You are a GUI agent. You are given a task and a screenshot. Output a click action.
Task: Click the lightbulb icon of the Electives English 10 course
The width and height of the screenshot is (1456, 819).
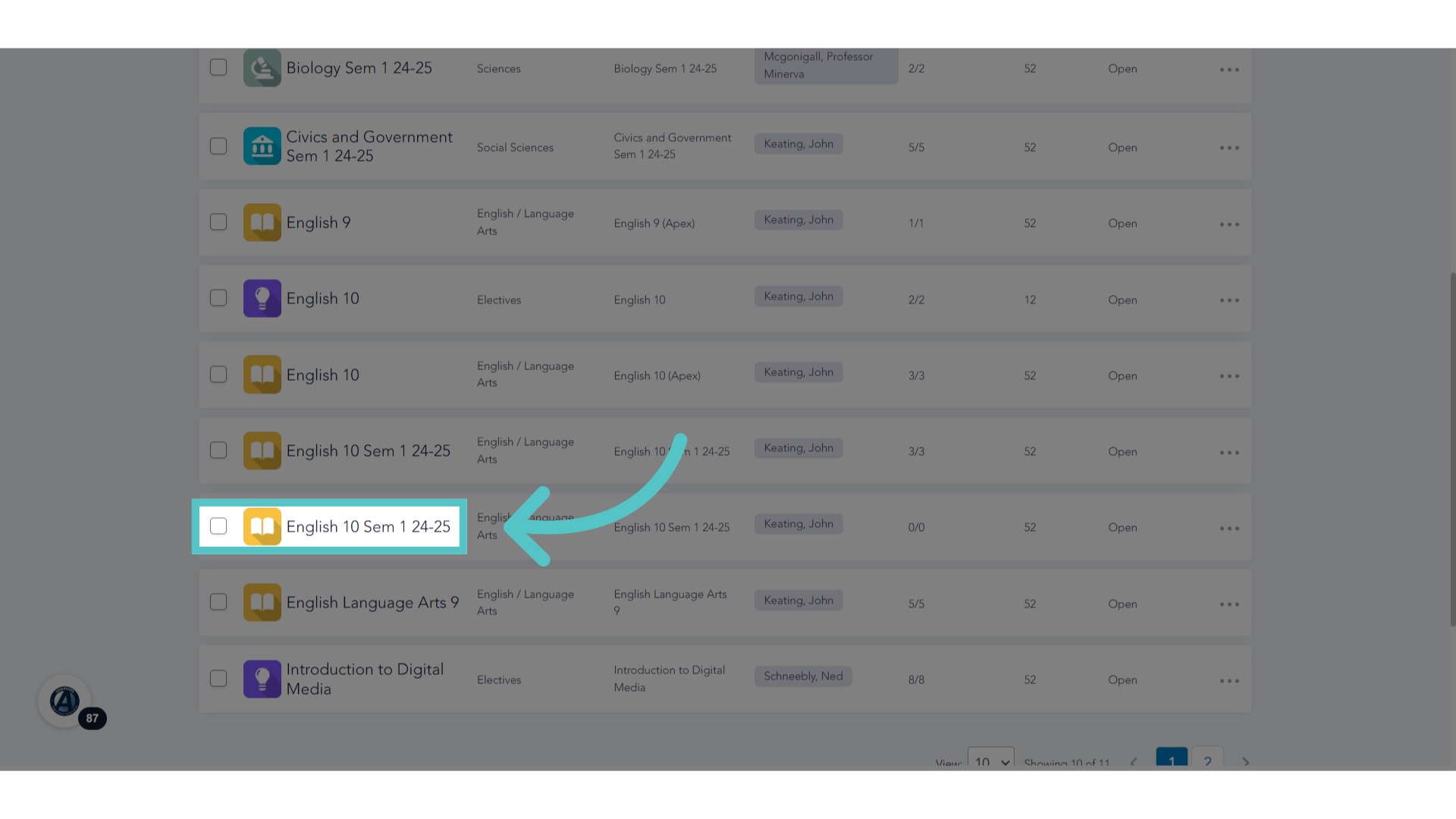coord(262,299)
